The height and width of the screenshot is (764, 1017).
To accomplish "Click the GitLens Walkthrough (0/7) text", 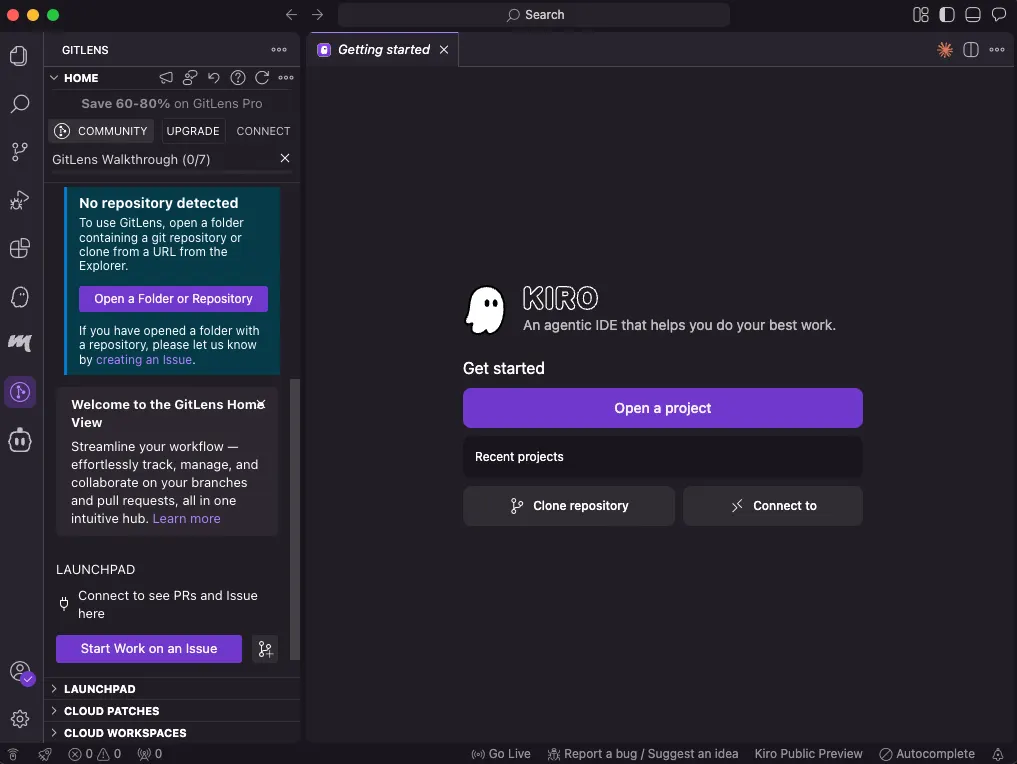I will coord(131,160).
